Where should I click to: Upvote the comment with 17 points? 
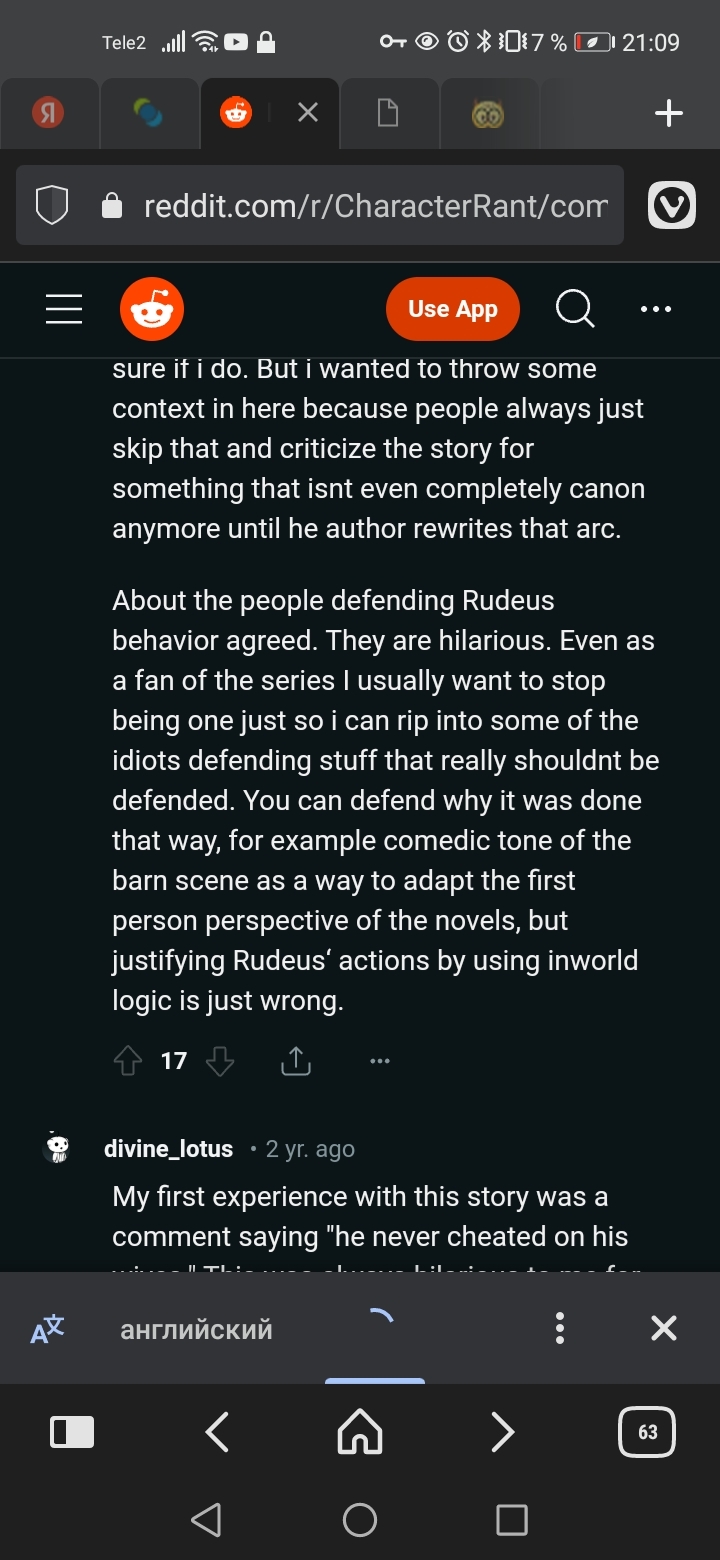click(x=128, y=1061)
